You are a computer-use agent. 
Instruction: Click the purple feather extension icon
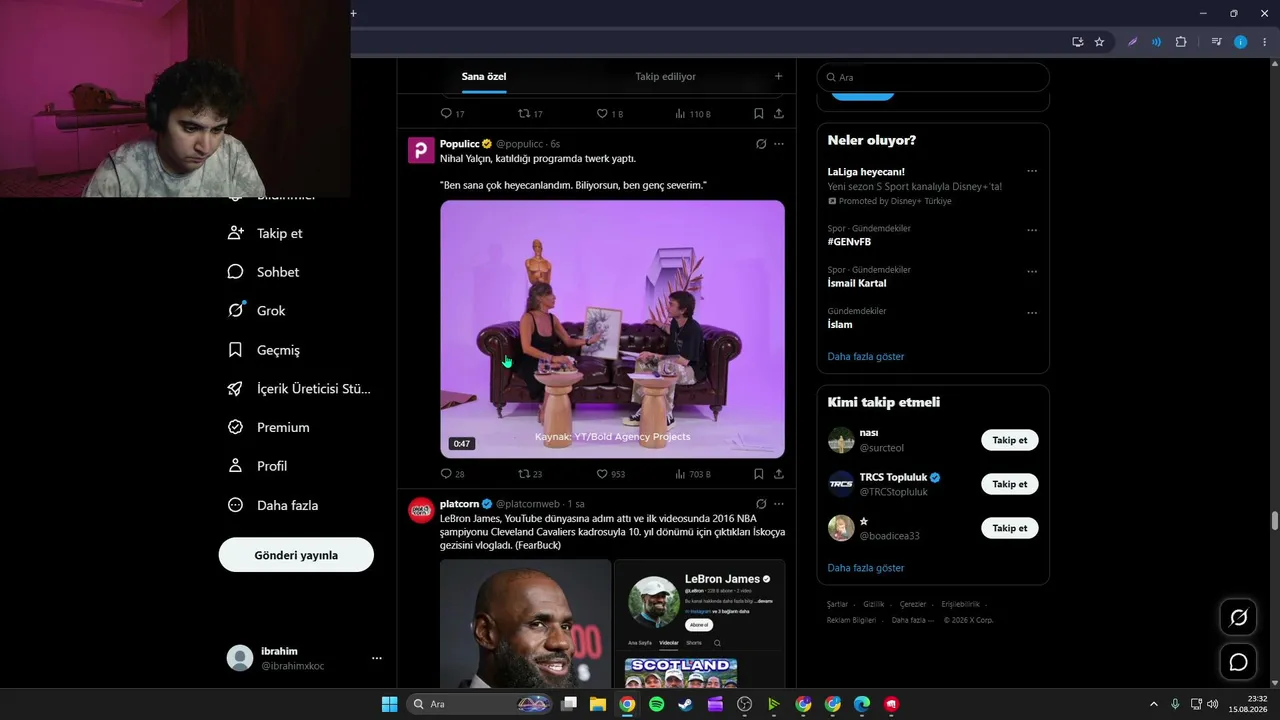tap(1133, 42)
